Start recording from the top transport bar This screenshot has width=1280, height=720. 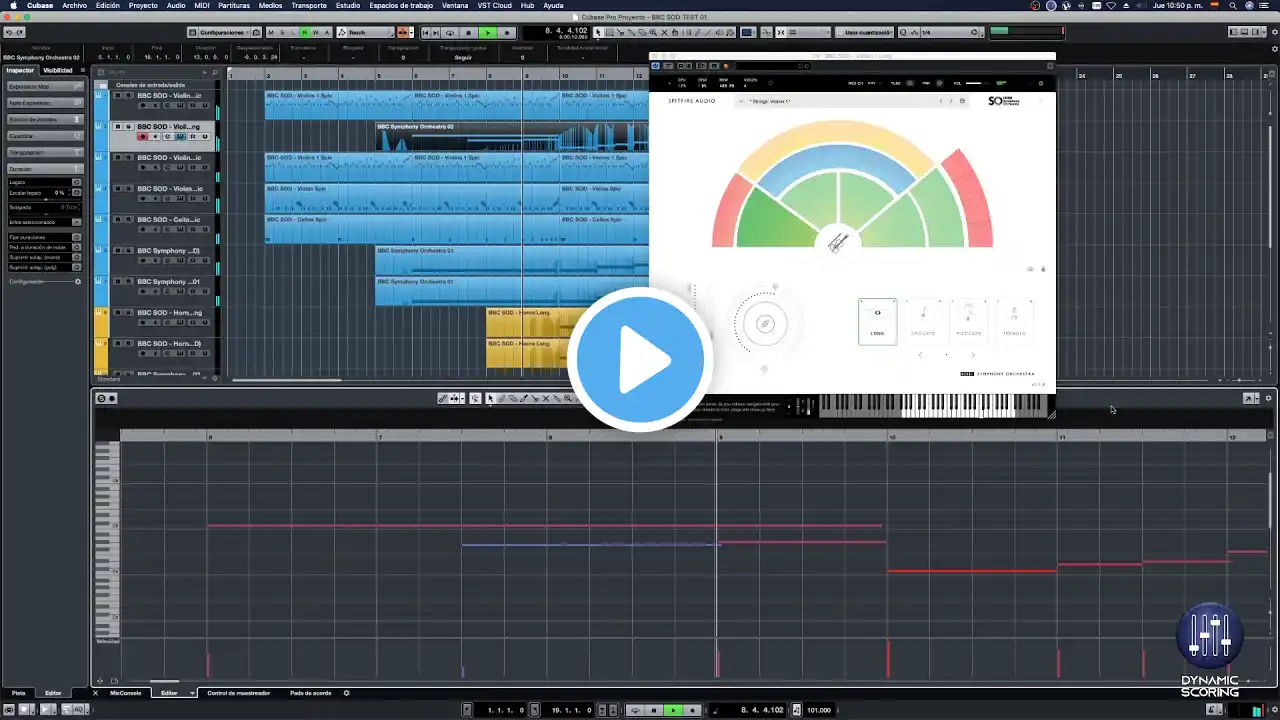coord(507,33)
